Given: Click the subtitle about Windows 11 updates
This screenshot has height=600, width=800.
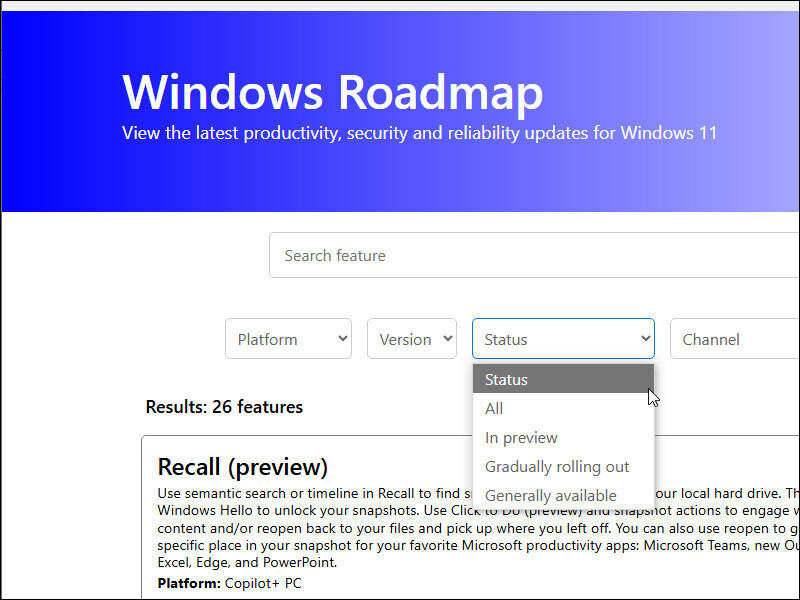Looking at the screenshot, I should click(419, 133).
